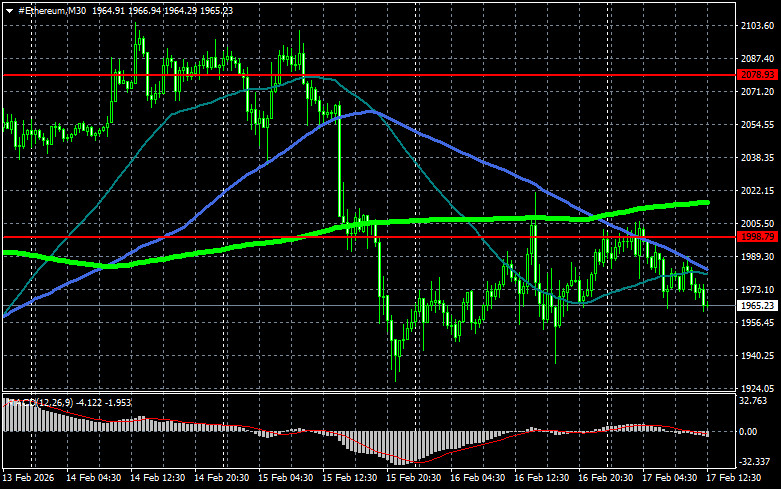Click the 2103.60 price scale value

point(757,26)
